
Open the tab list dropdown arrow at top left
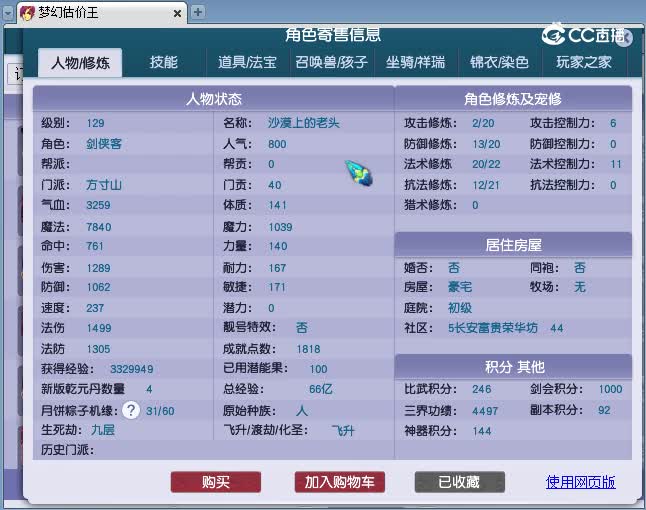click(x=8, y=13)
